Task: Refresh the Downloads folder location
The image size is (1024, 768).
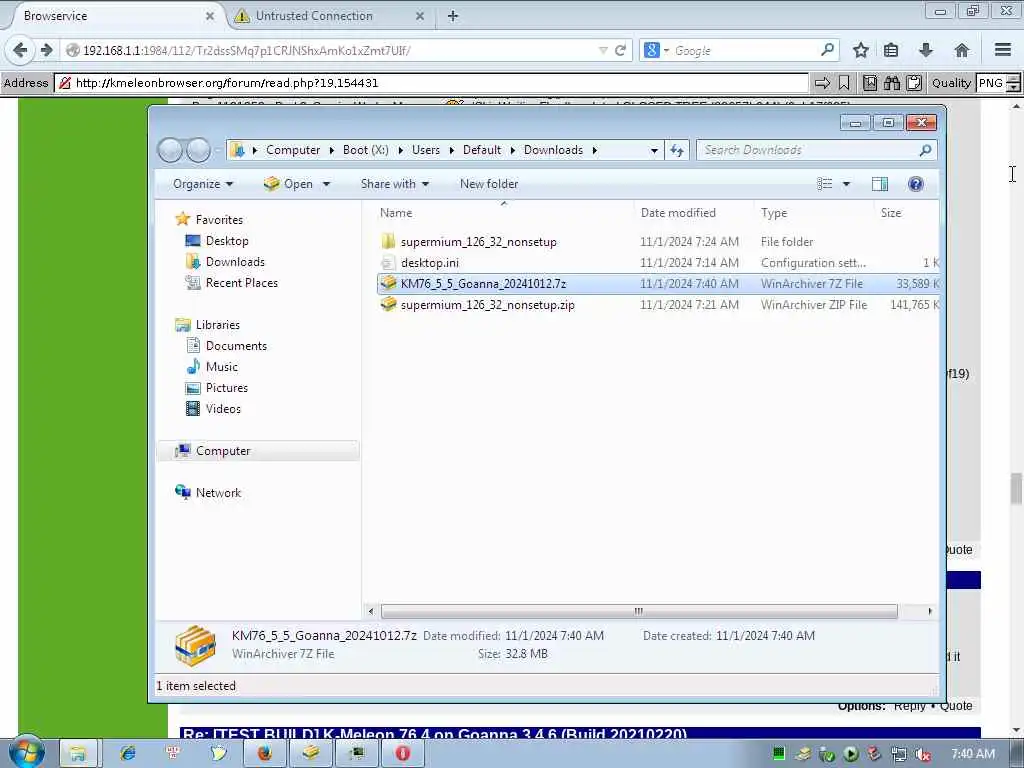Action: [677, 150]
